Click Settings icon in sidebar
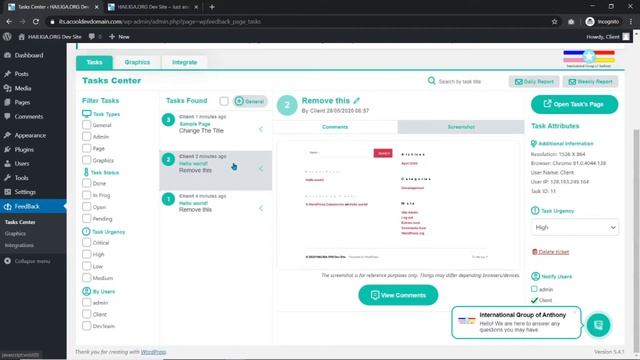 point(7,192)
